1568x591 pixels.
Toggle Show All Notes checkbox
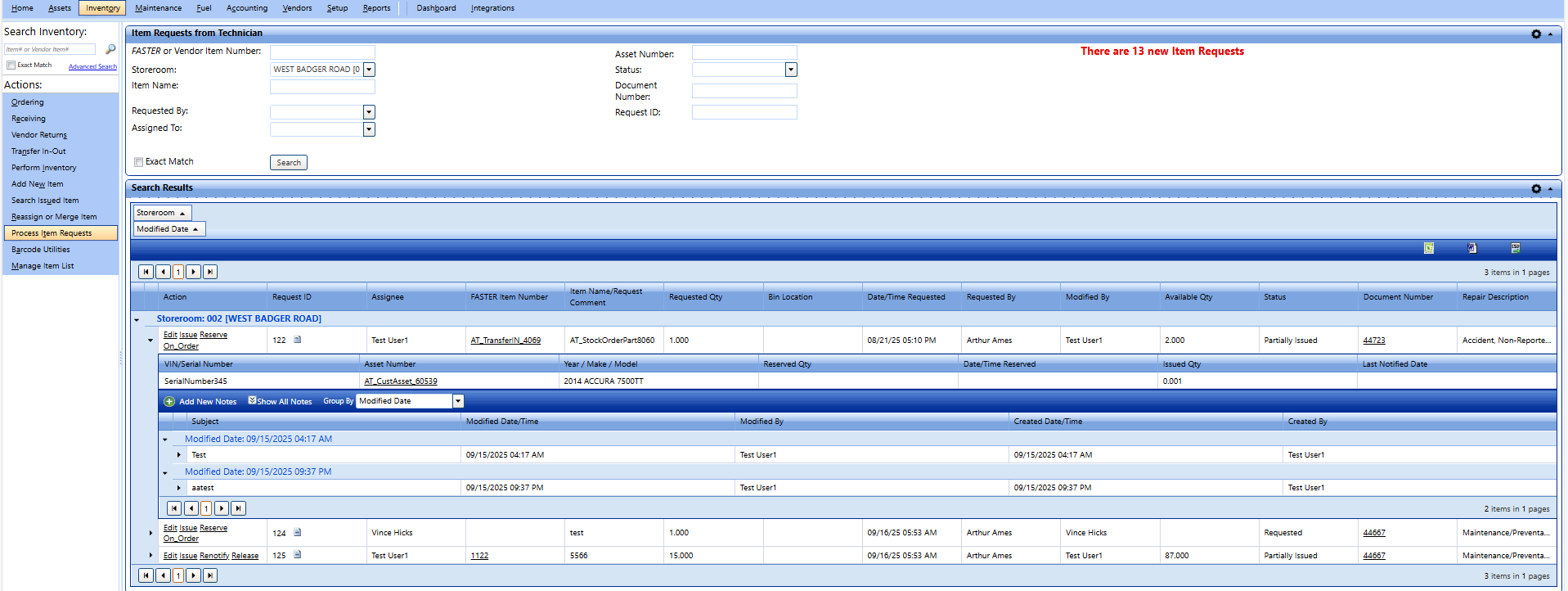pyautogui.click(x=252, y=400)
